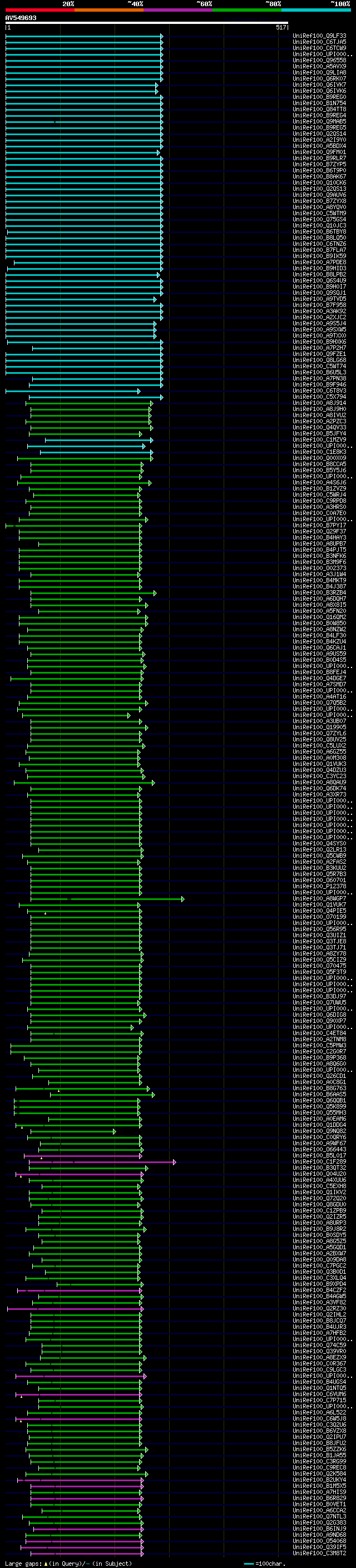Select label UniRef100_Q2LR13
This screenshot has height=1568, width=356.
(319, 849)
